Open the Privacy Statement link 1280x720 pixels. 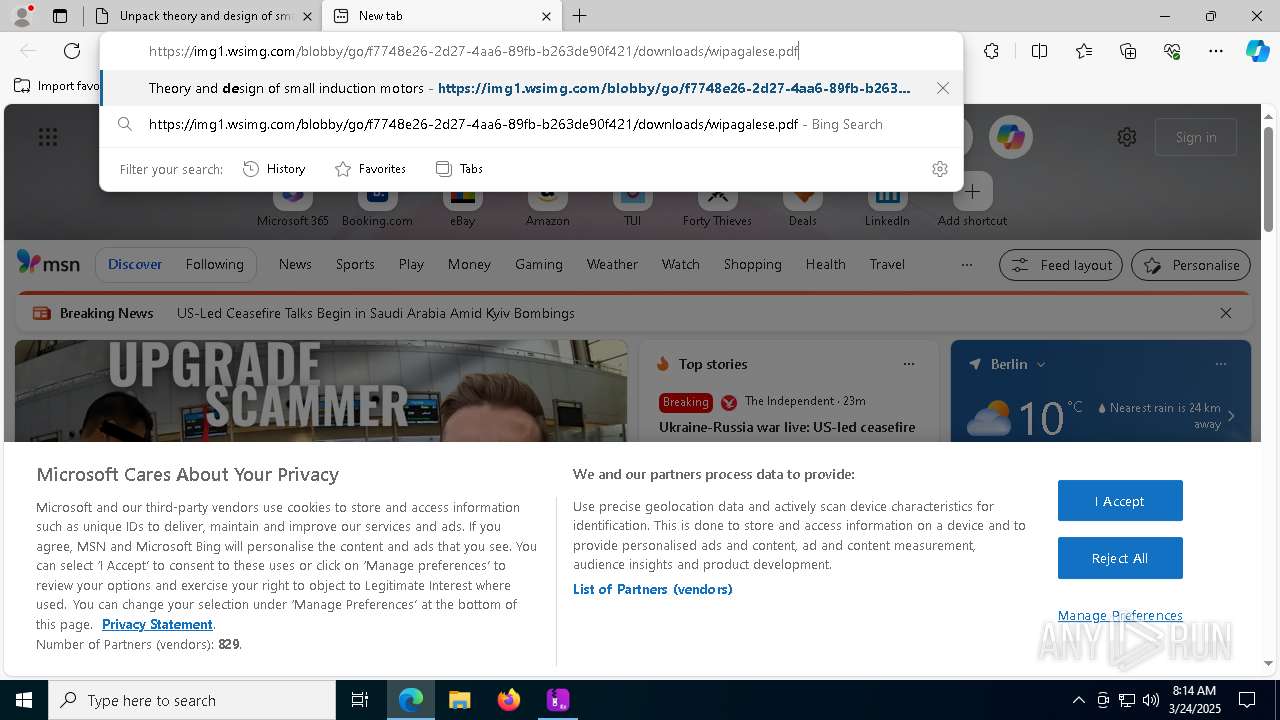click(x=157, y=624)
